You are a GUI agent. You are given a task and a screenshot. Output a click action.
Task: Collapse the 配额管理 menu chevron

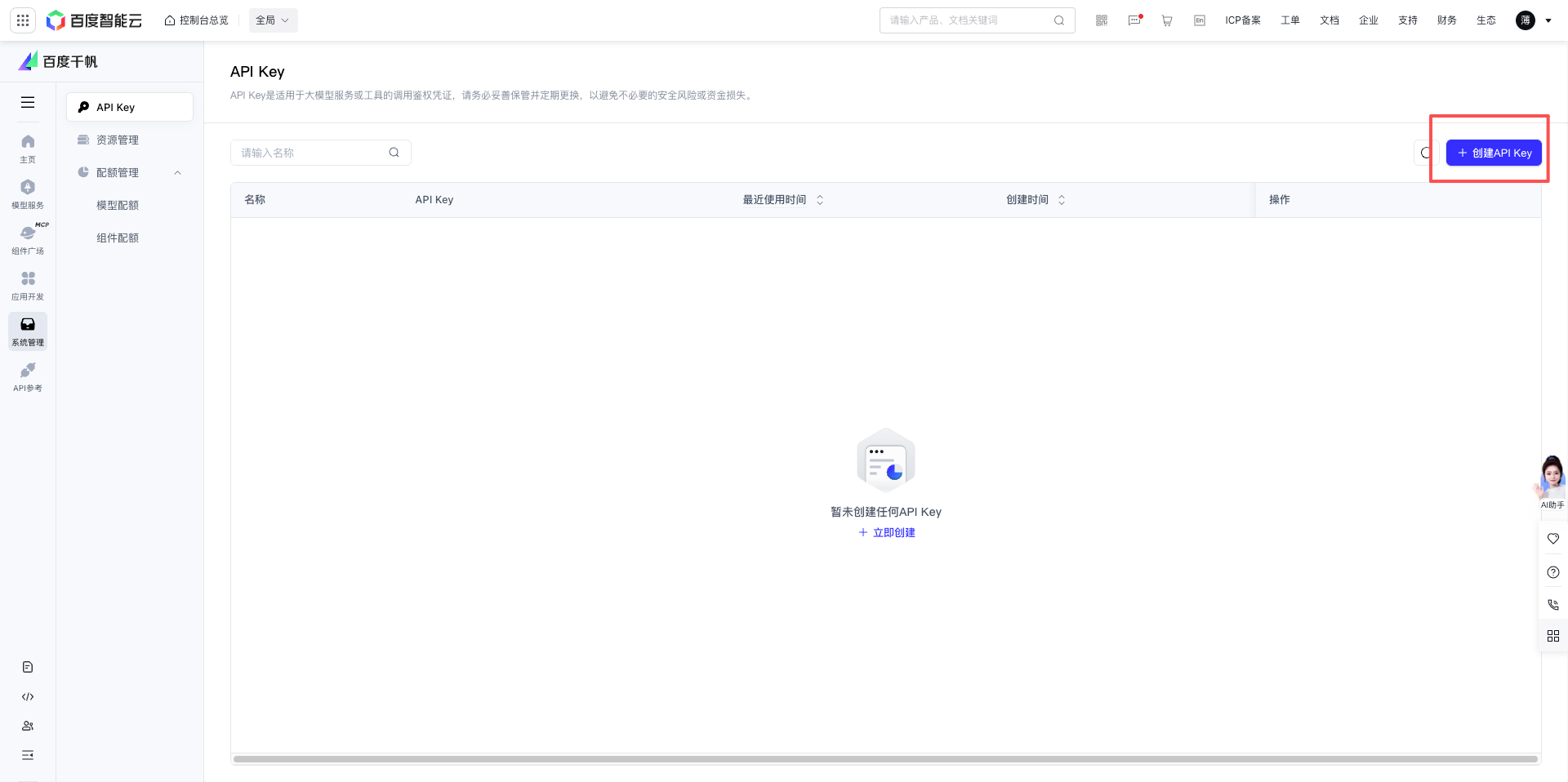178,172
